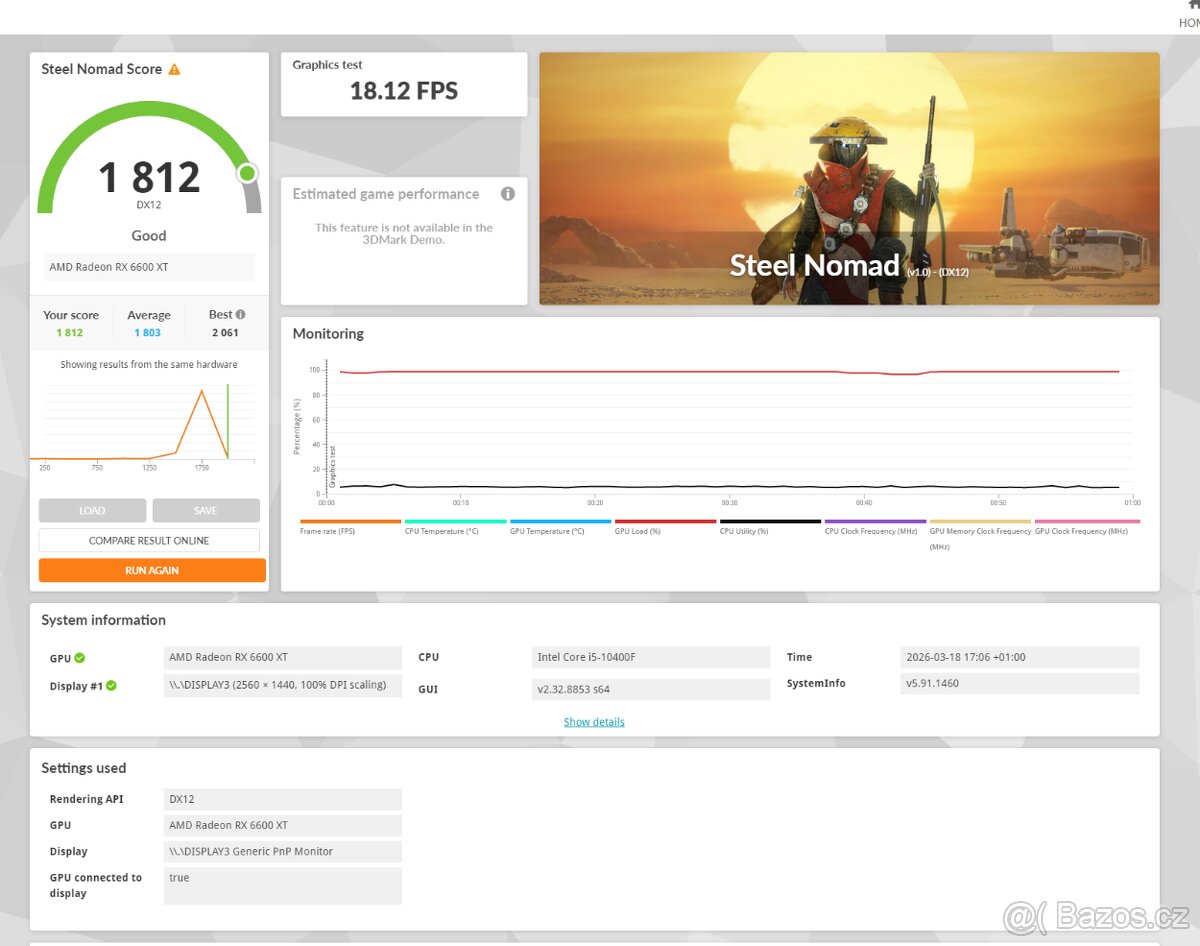Click the info icon next to Best score
Image resolution: width=1200 pixels, height=946 pixels.
click(x=240, y=314)
